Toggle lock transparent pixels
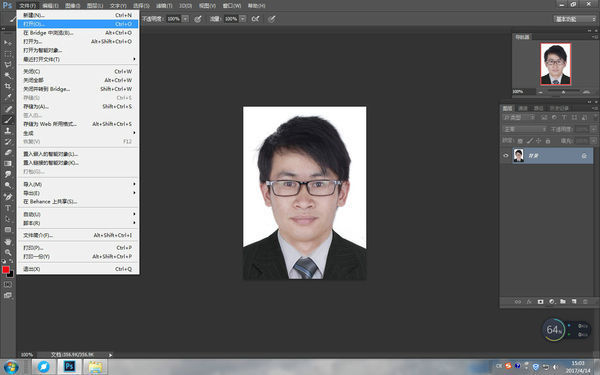The image size is (600, 375). 520,141
